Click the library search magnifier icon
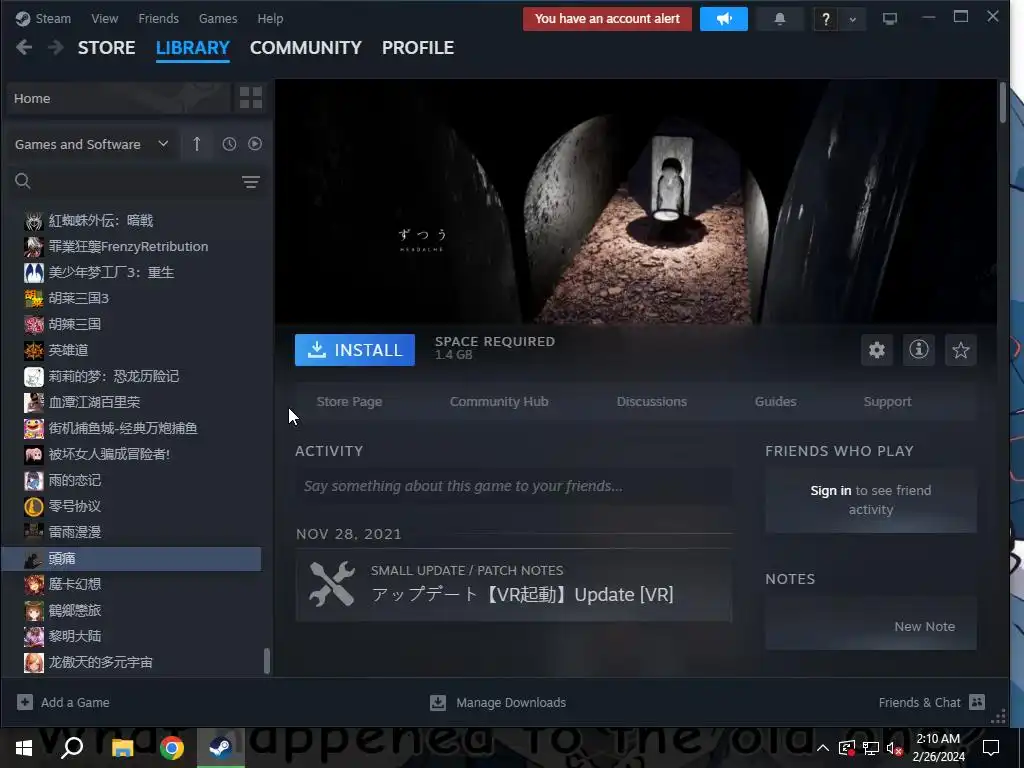This screenshot has height=768, width=1024. pyautogui.click(x=23, y=181)
